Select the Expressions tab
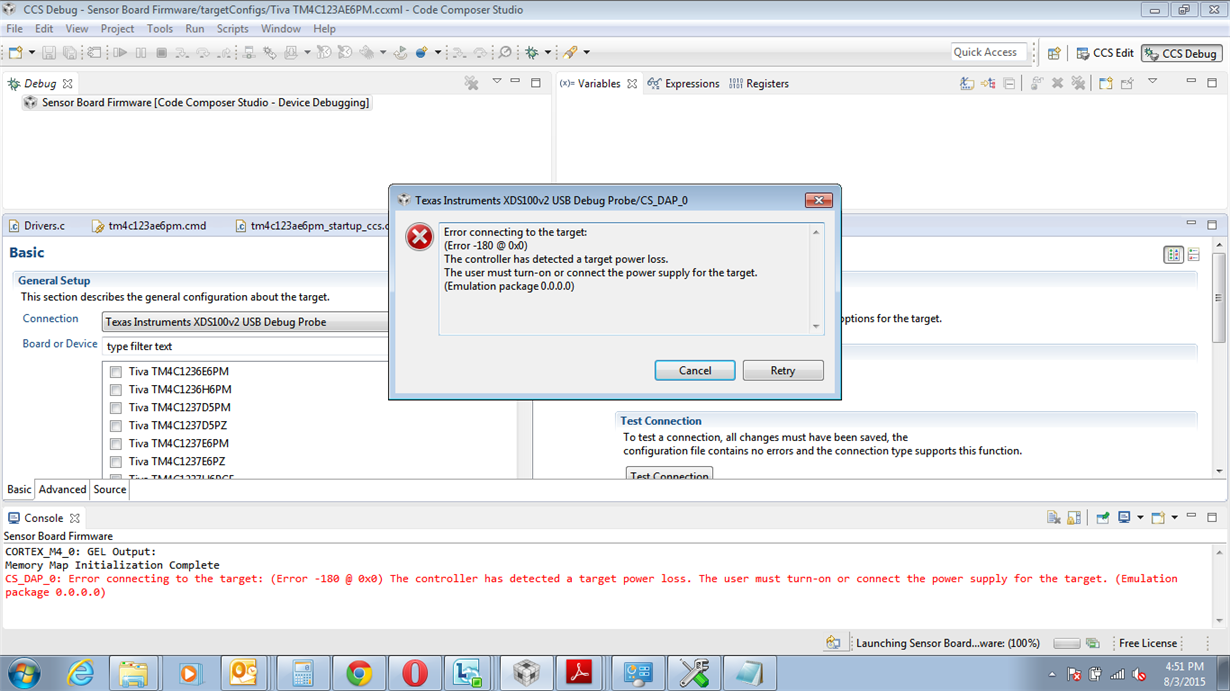Screen dimensions: 1230x691 click(683, 84)
